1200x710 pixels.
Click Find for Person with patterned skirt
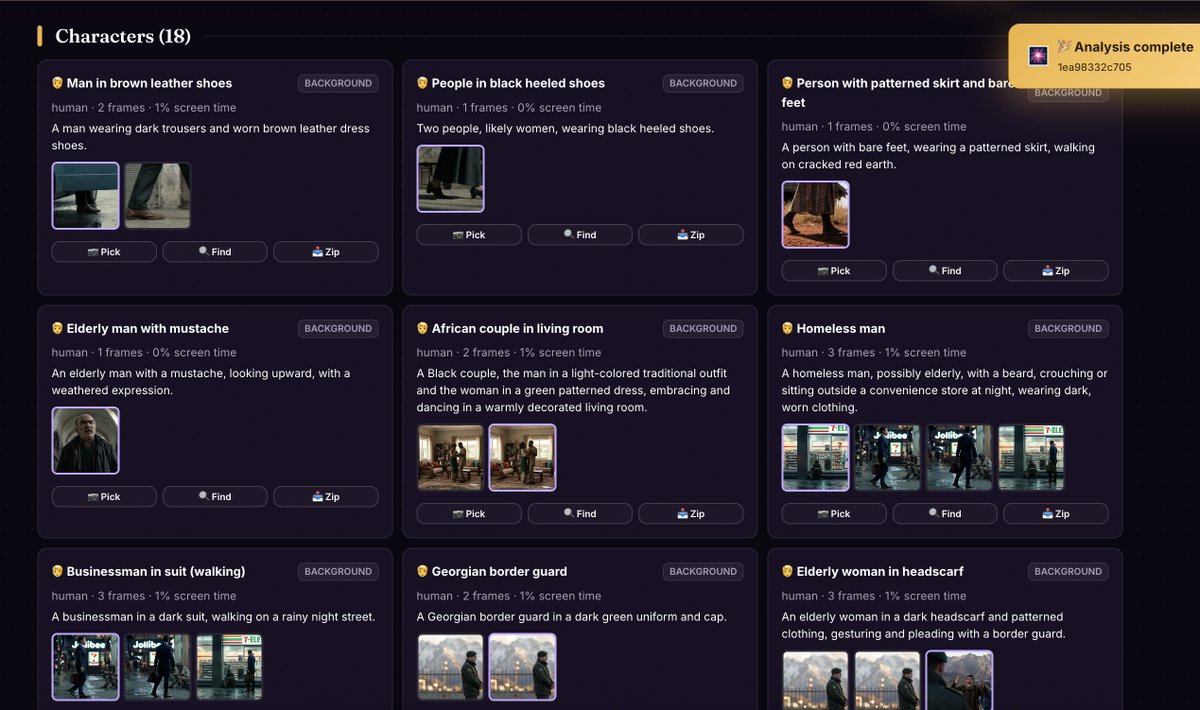click(945, 271)
